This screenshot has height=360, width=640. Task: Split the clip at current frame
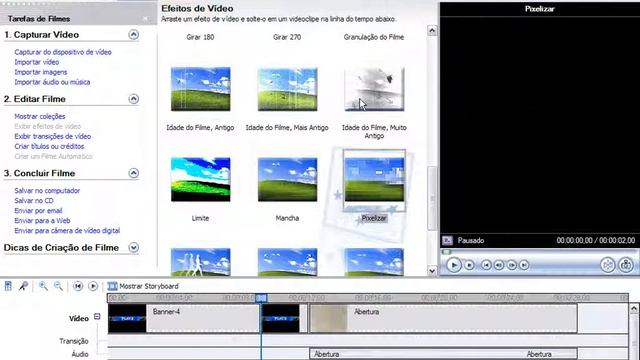(607, 265)
